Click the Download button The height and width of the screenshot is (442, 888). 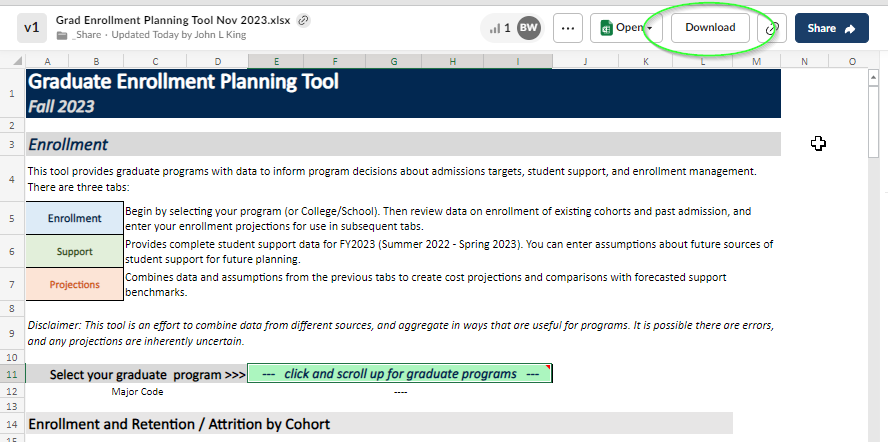tap(710, 28)
